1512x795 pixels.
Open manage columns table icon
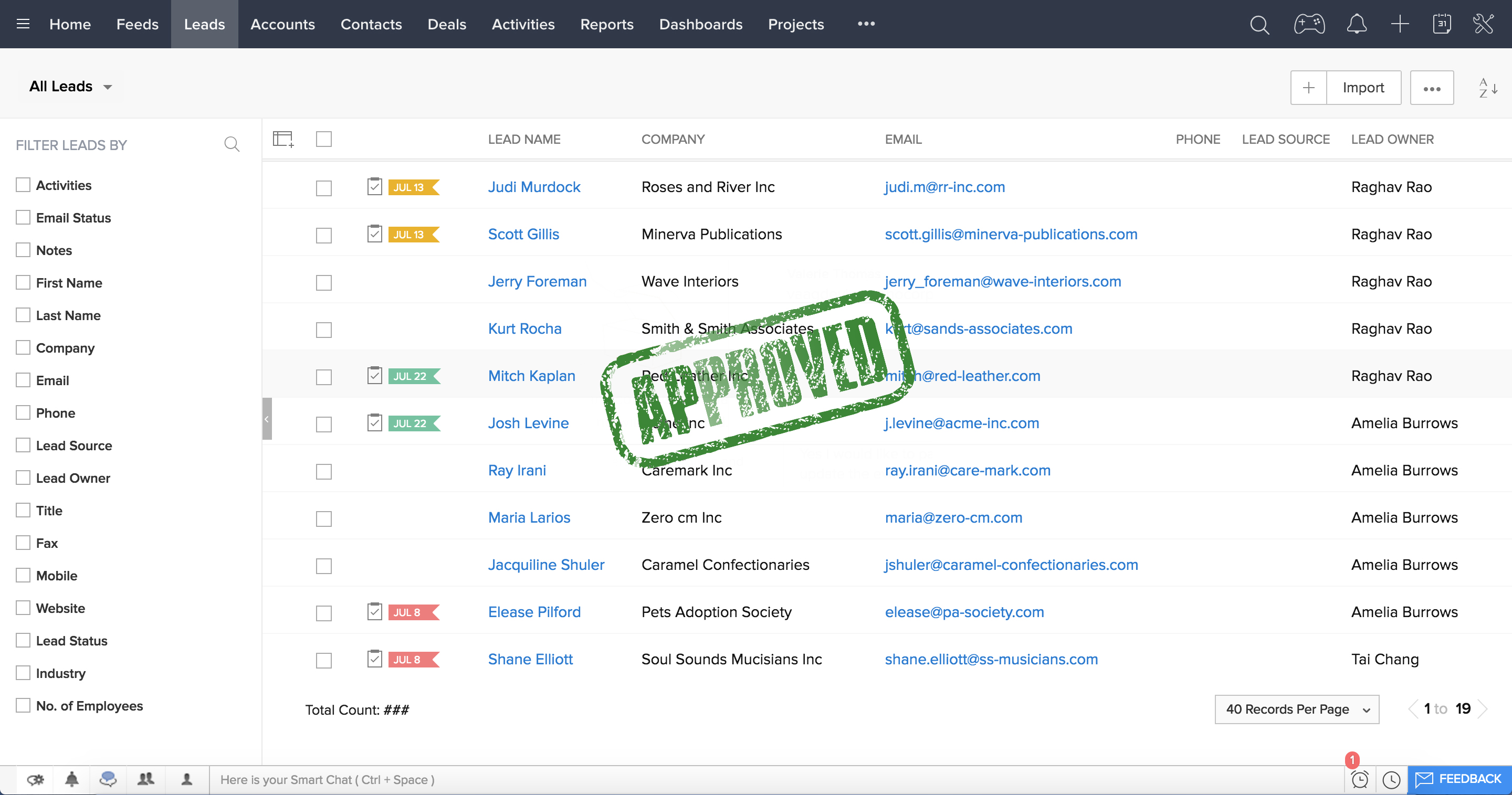point(283,140)
